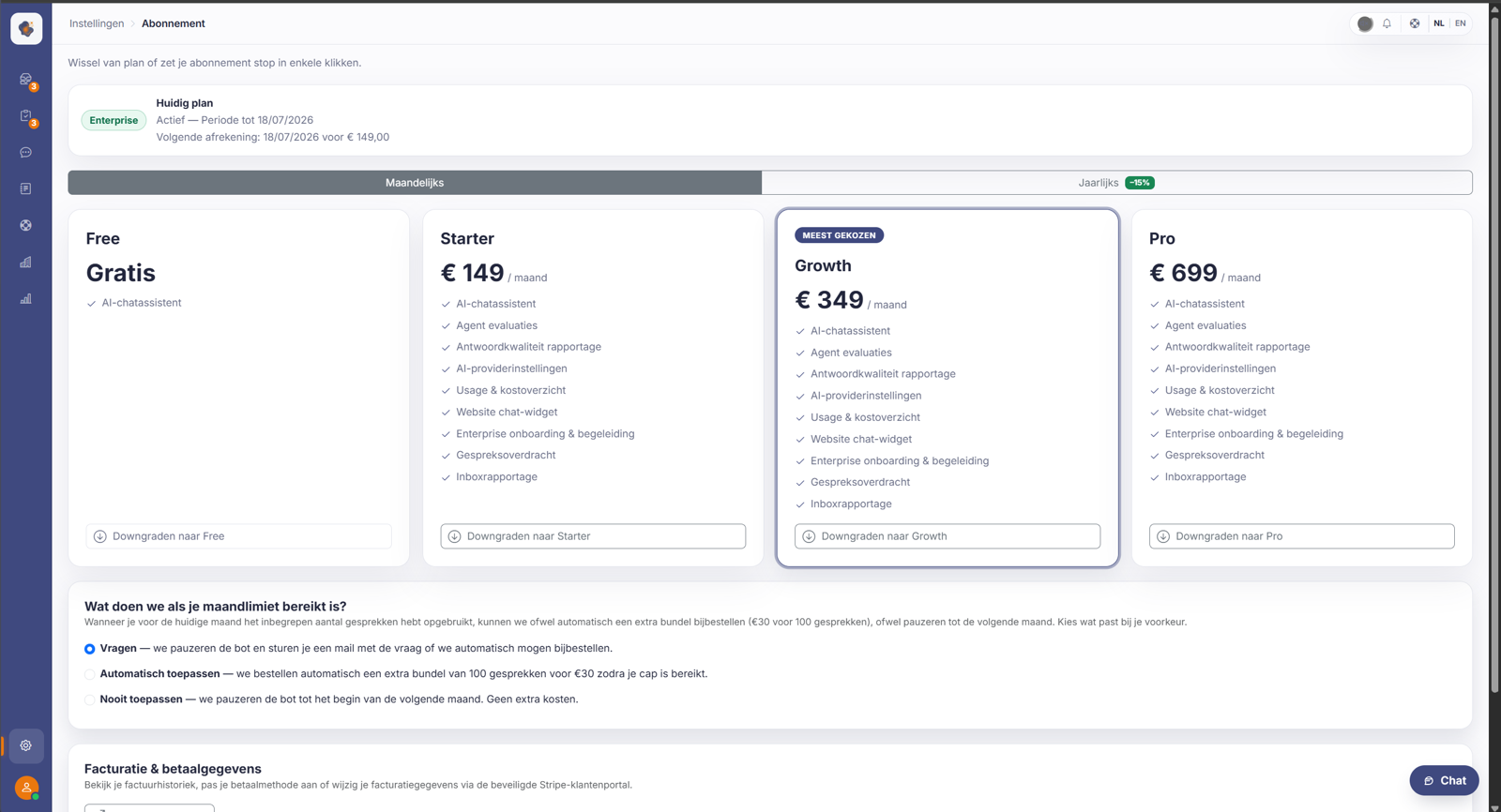The height and width of the screenshot is (812, 1501).
Task: Click the Growth plan title
Action: tap(823, 266)
